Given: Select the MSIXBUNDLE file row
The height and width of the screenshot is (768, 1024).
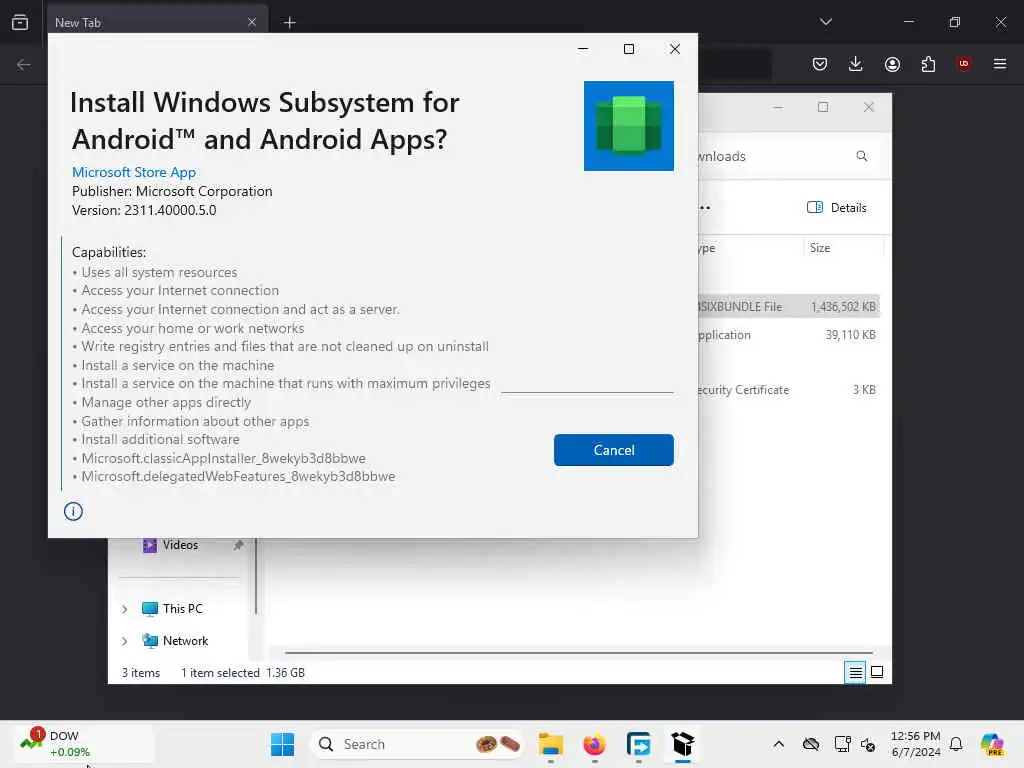Looking at the screenshot, I should [789, 307].
